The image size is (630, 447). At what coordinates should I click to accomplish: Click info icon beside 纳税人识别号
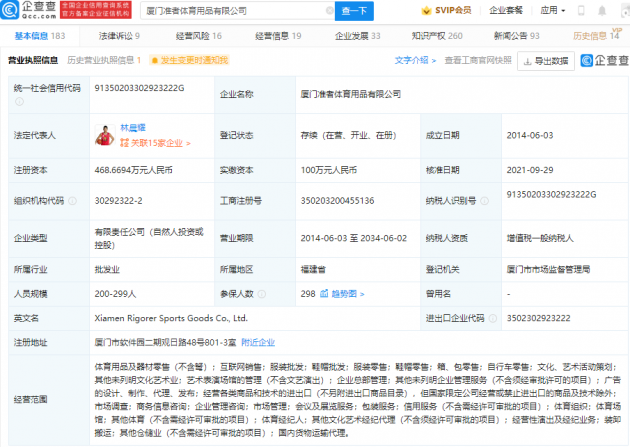pyautogui.click(x=485, y=201)
